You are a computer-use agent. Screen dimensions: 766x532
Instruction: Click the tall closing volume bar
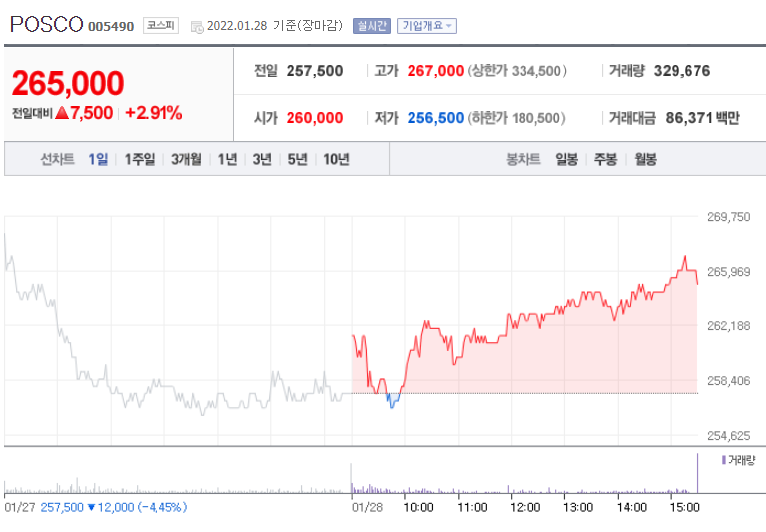[x=697, y=473]
